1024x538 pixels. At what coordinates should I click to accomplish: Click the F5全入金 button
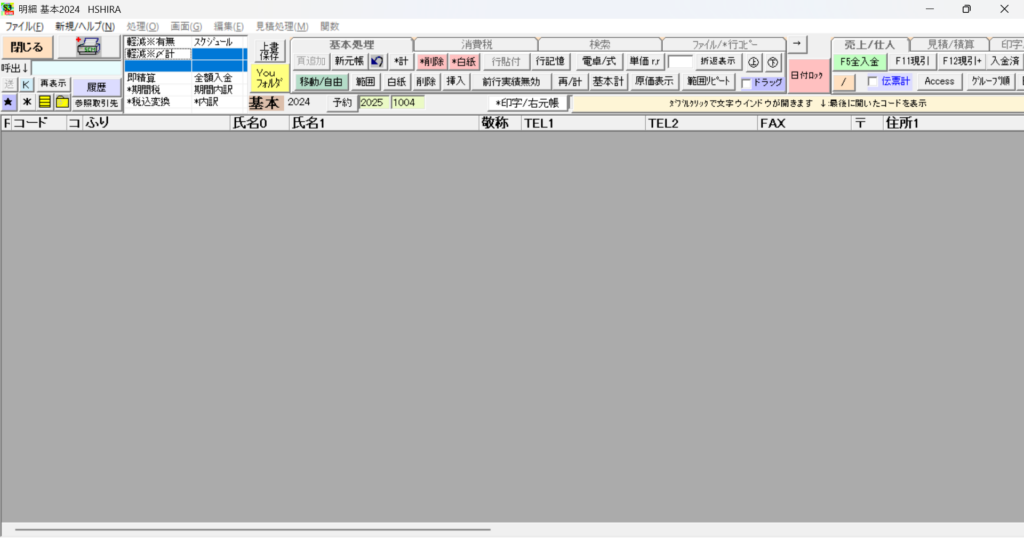click(x=859, y=62)
